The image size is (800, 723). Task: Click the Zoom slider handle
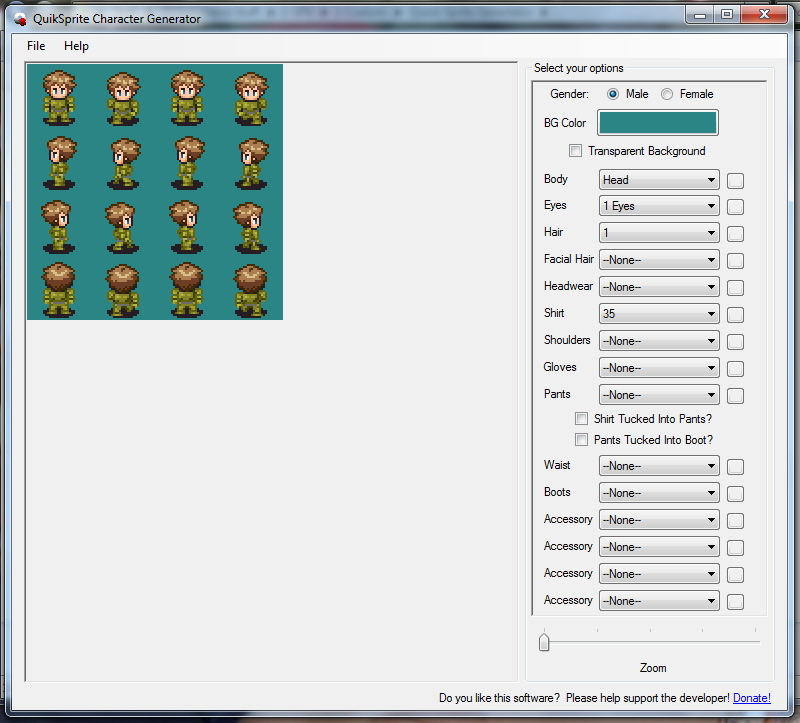click(544, 642)
